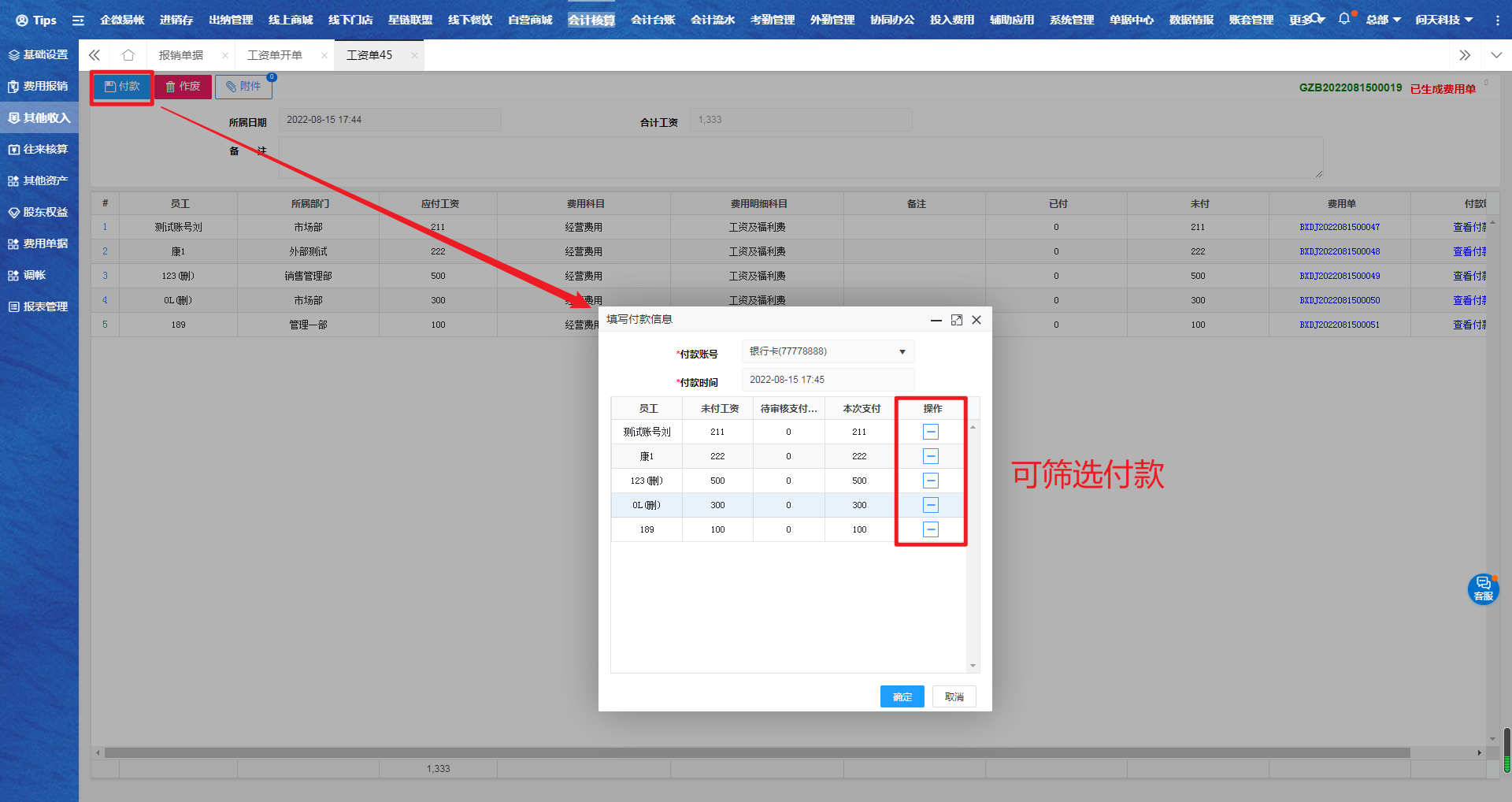Toggle the minus box for 测试账号刘 row
Image resolution: width=1512 pixels, height=802 pixels.
tap(930, 432)
